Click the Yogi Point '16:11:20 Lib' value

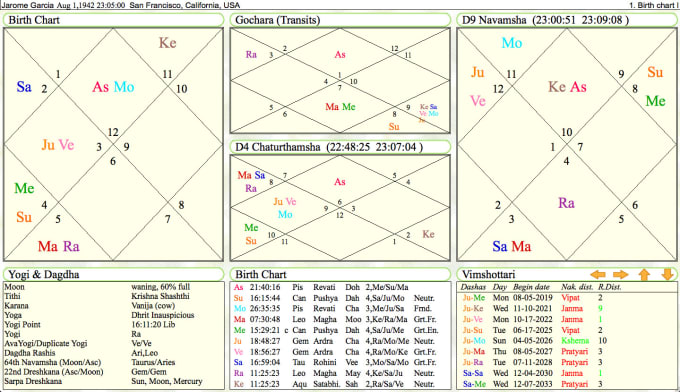pos(153,325)
